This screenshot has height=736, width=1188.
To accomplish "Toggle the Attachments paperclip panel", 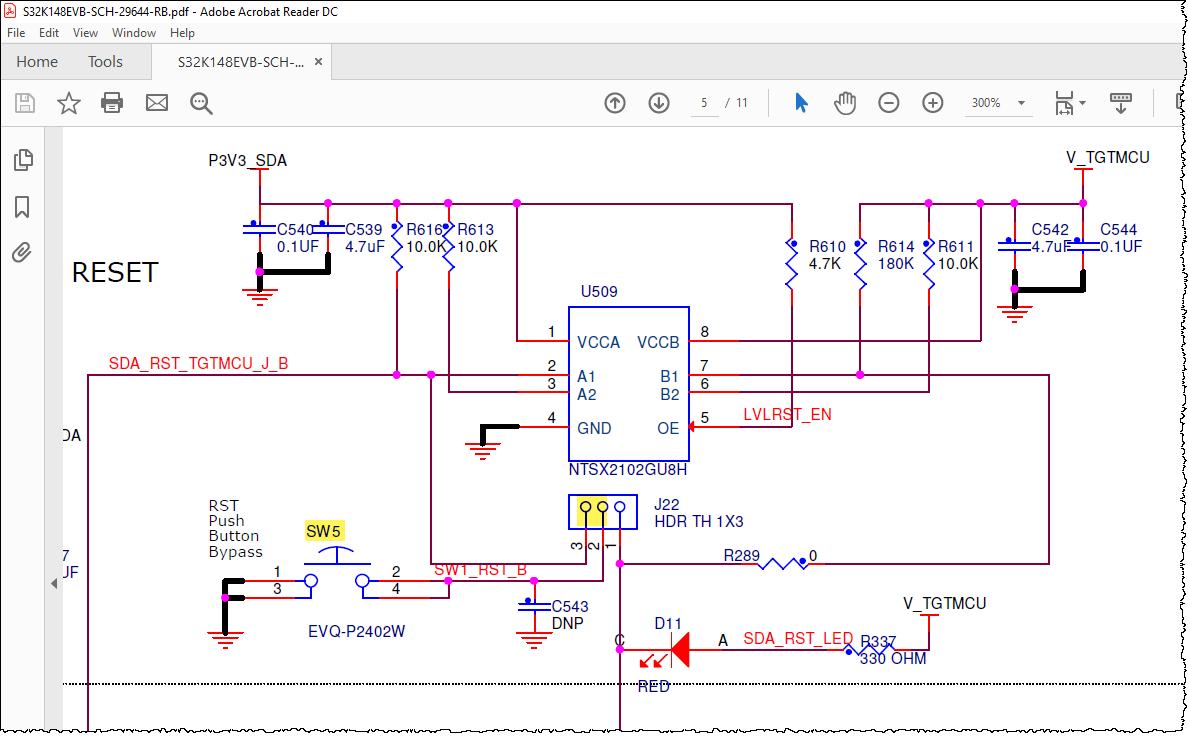I will (21, 253).
